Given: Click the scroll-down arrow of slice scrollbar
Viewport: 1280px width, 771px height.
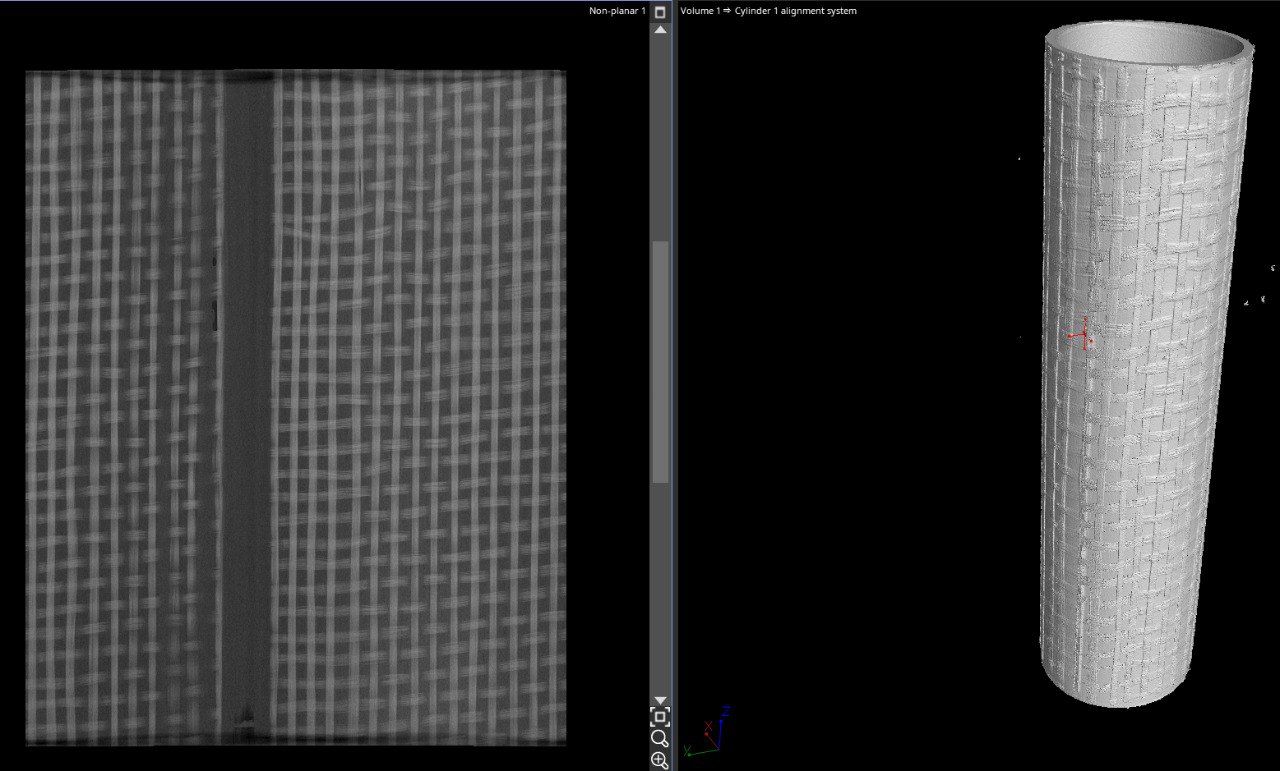Looking at the screenshot, I should pos(660,700).
